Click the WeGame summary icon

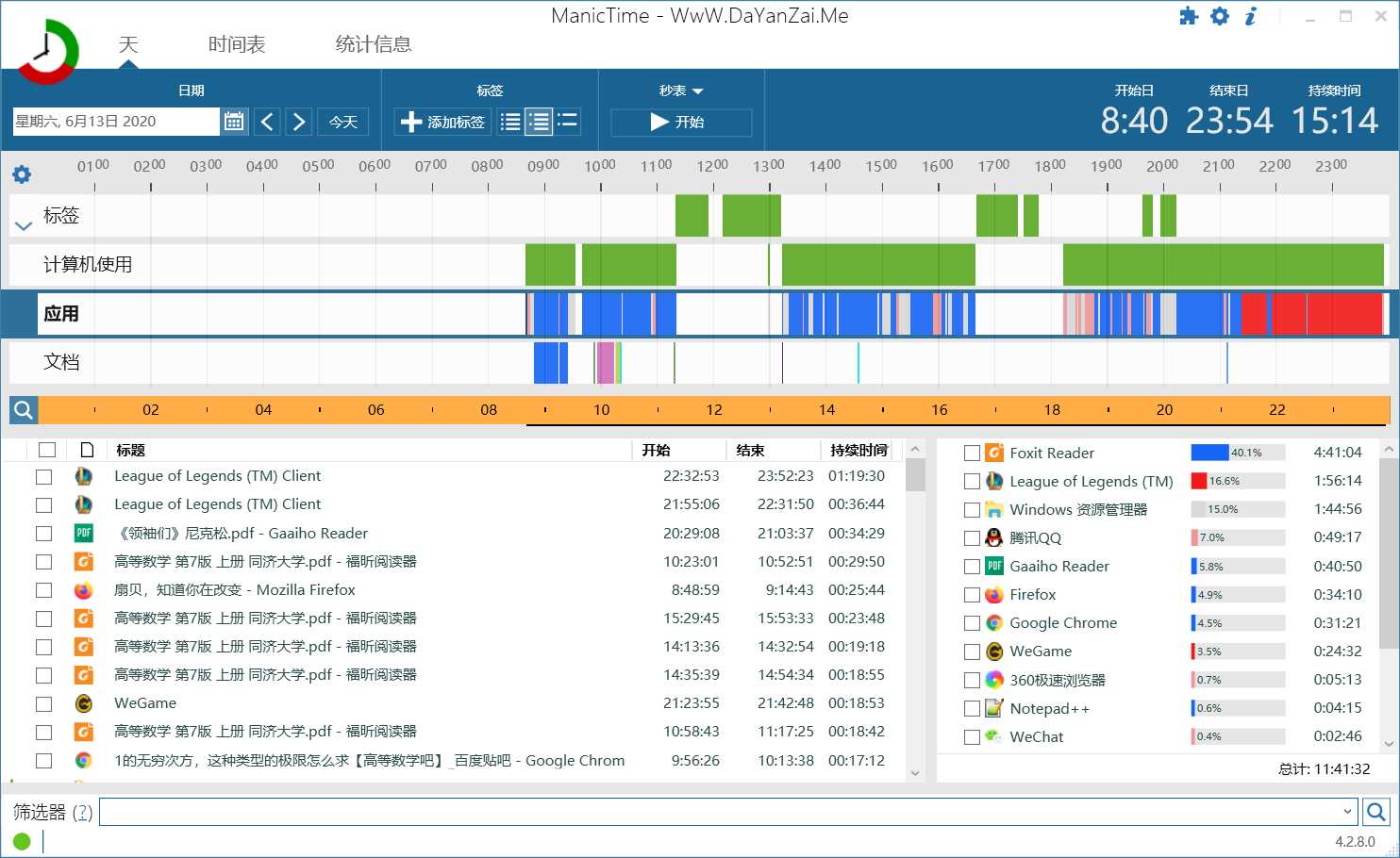pyautogui.click(x=994, y=652)
